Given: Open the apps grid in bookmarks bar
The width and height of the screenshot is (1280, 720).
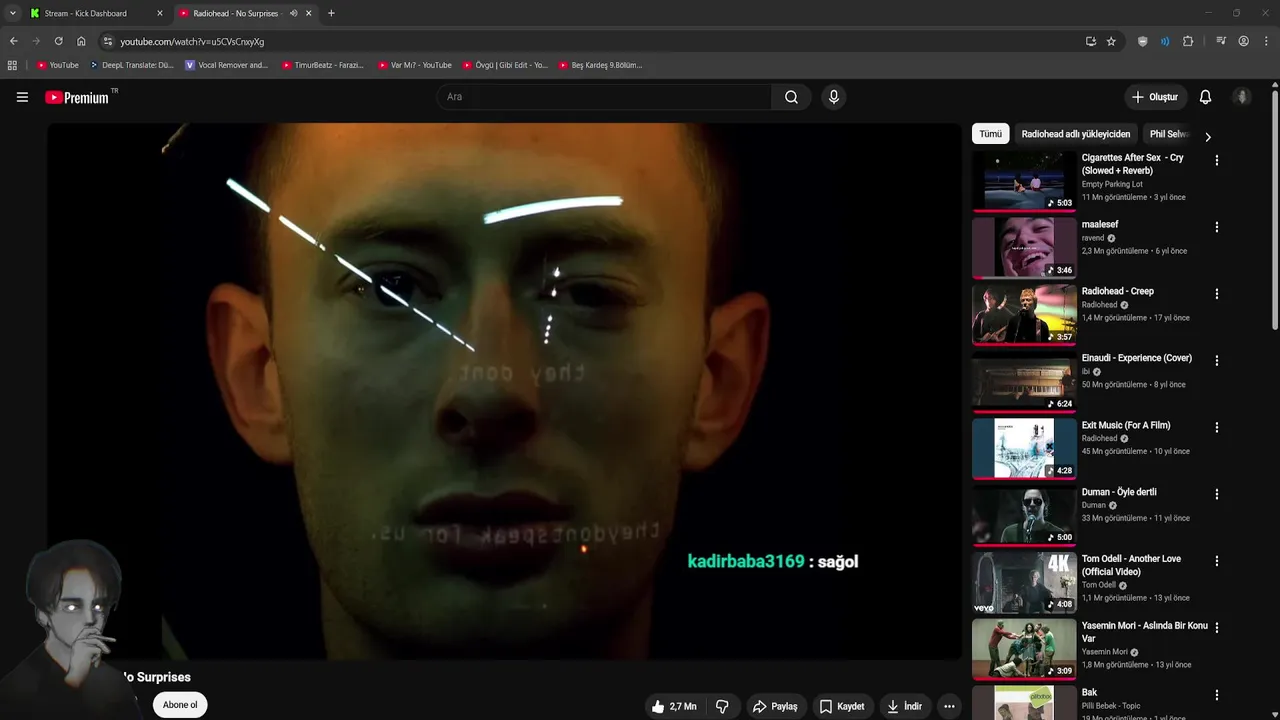Looking at the screenshot, I should coord(12,65).
